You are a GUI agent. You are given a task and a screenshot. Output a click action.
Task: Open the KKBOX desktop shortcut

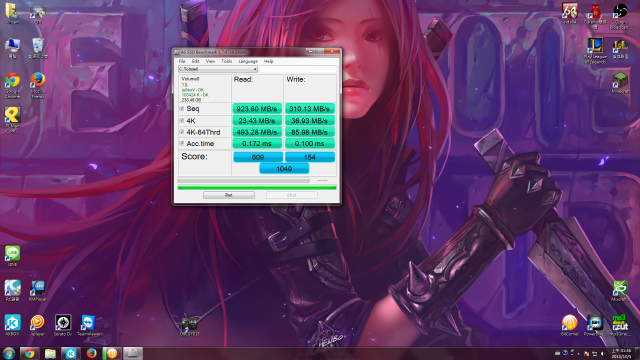pos(12,325)
